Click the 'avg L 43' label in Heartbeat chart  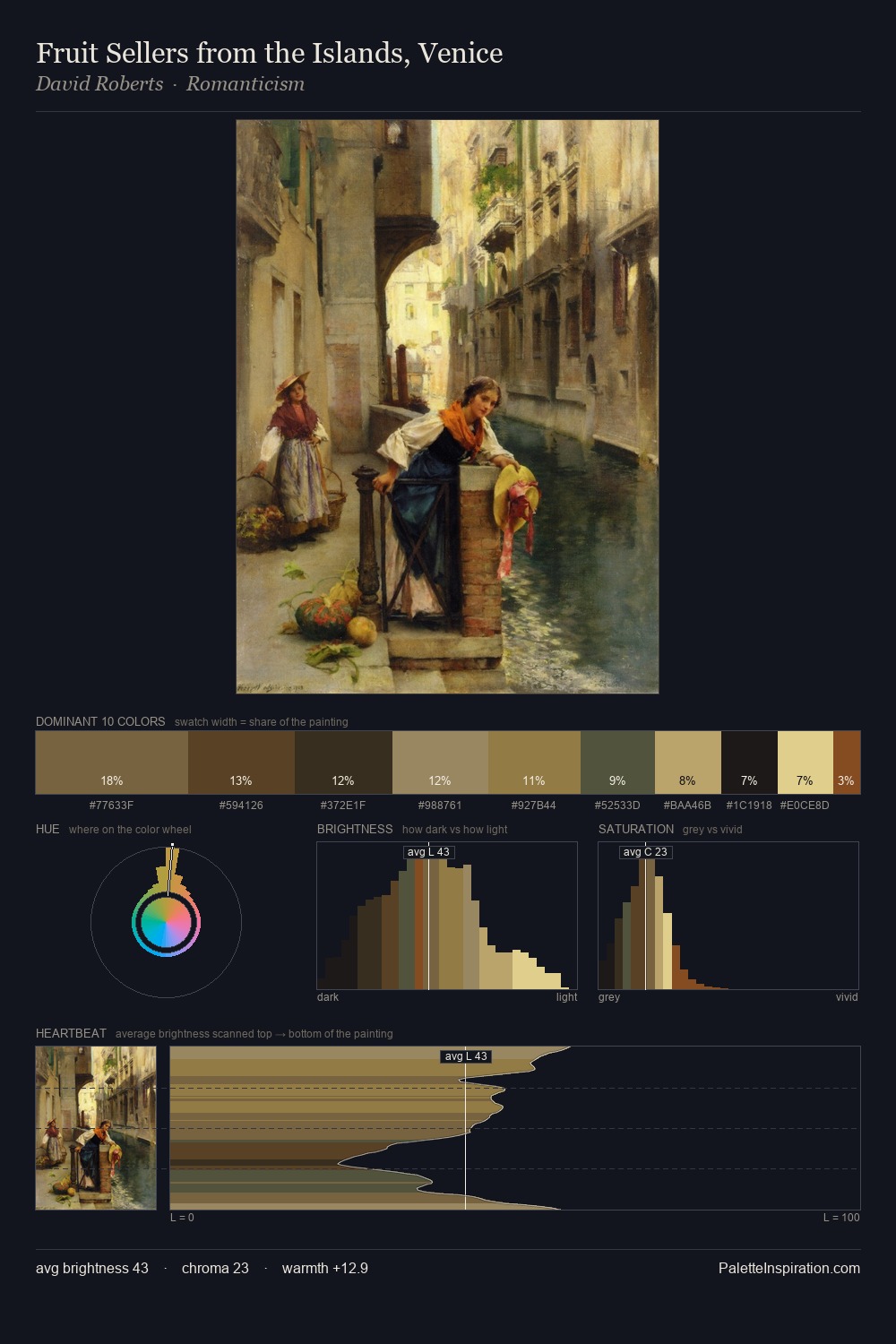[x=466, y=1056]
